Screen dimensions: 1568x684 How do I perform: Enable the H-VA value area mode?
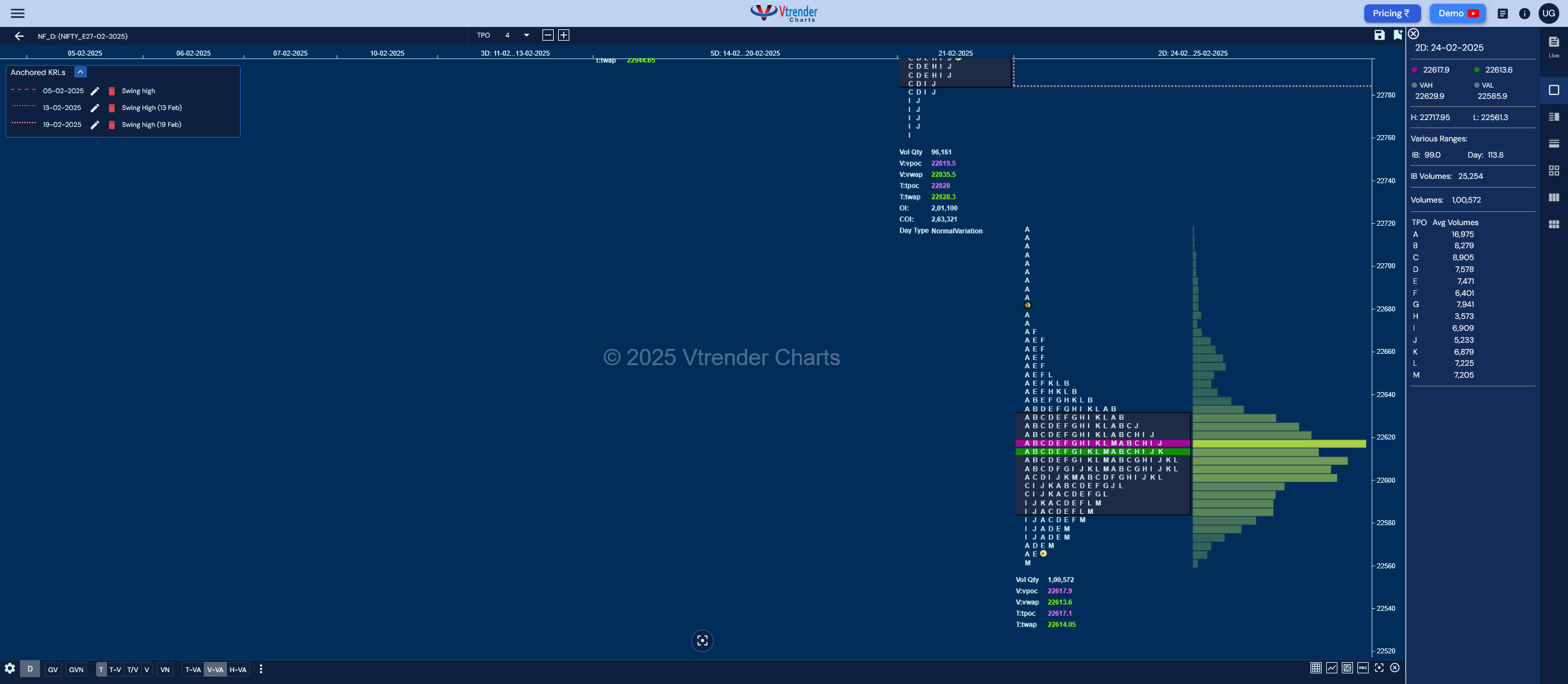pos(238,670)
